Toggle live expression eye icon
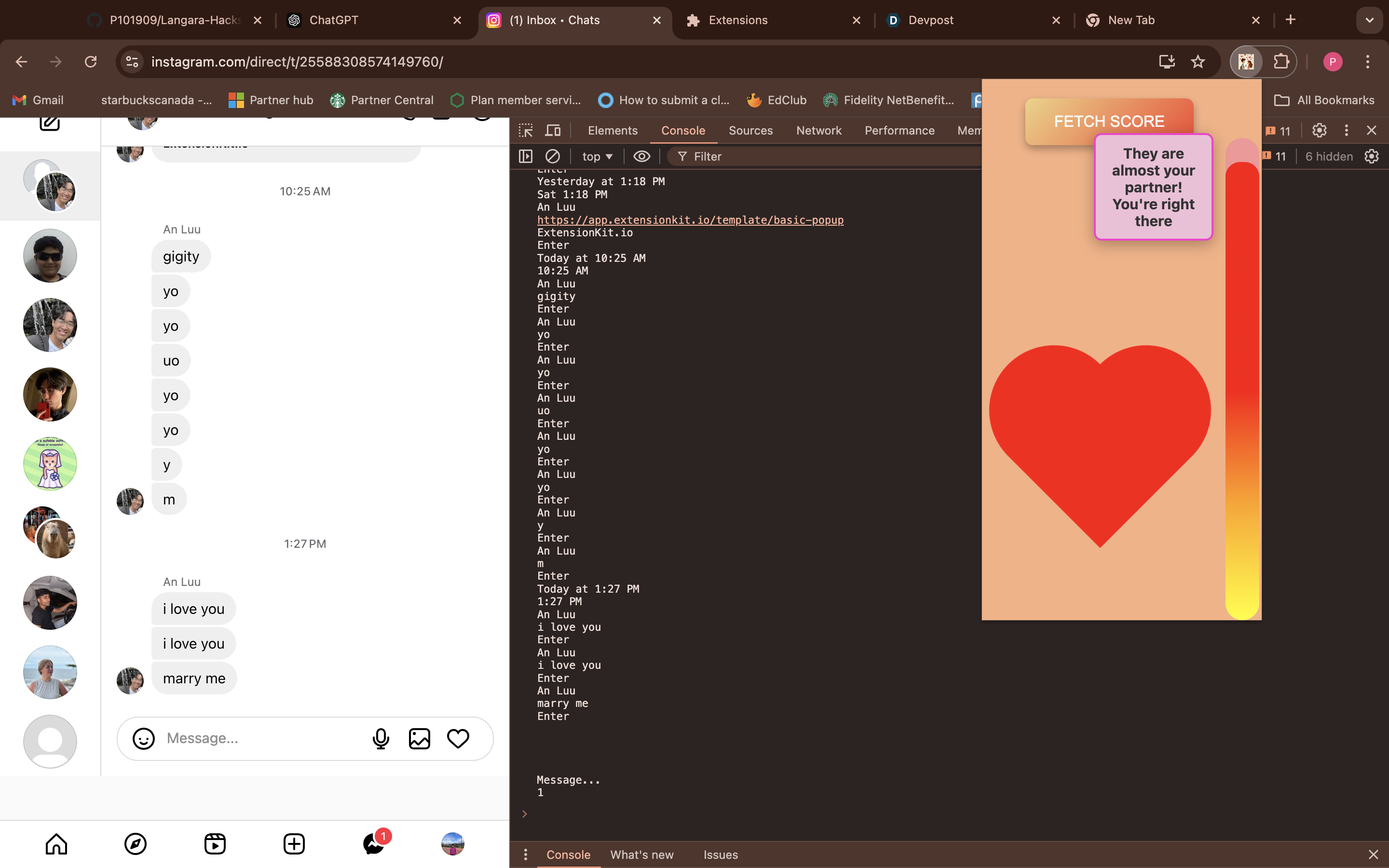 click(642, 156)
